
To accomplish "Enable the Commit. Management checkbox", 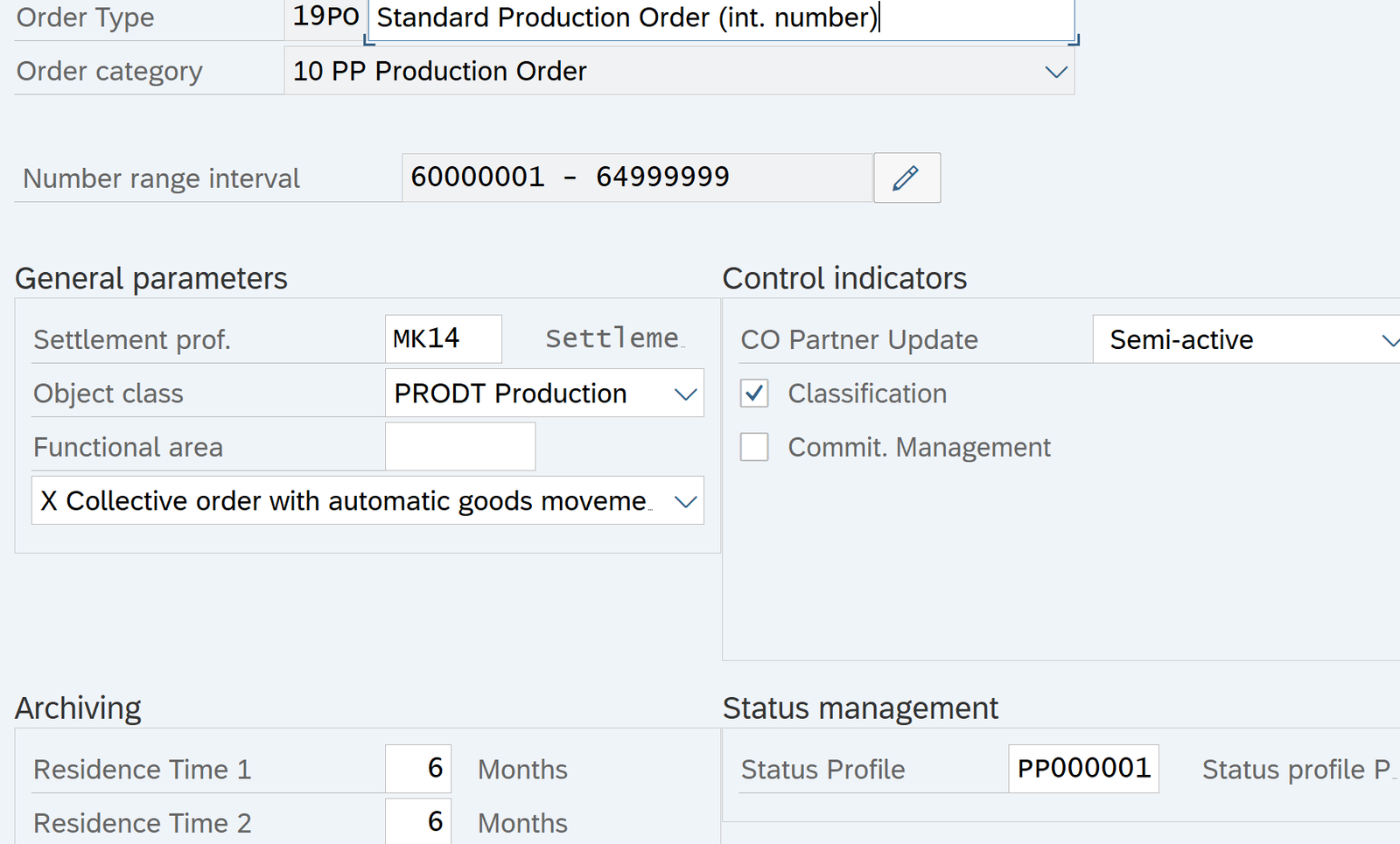I will click(x=754, y=448).
